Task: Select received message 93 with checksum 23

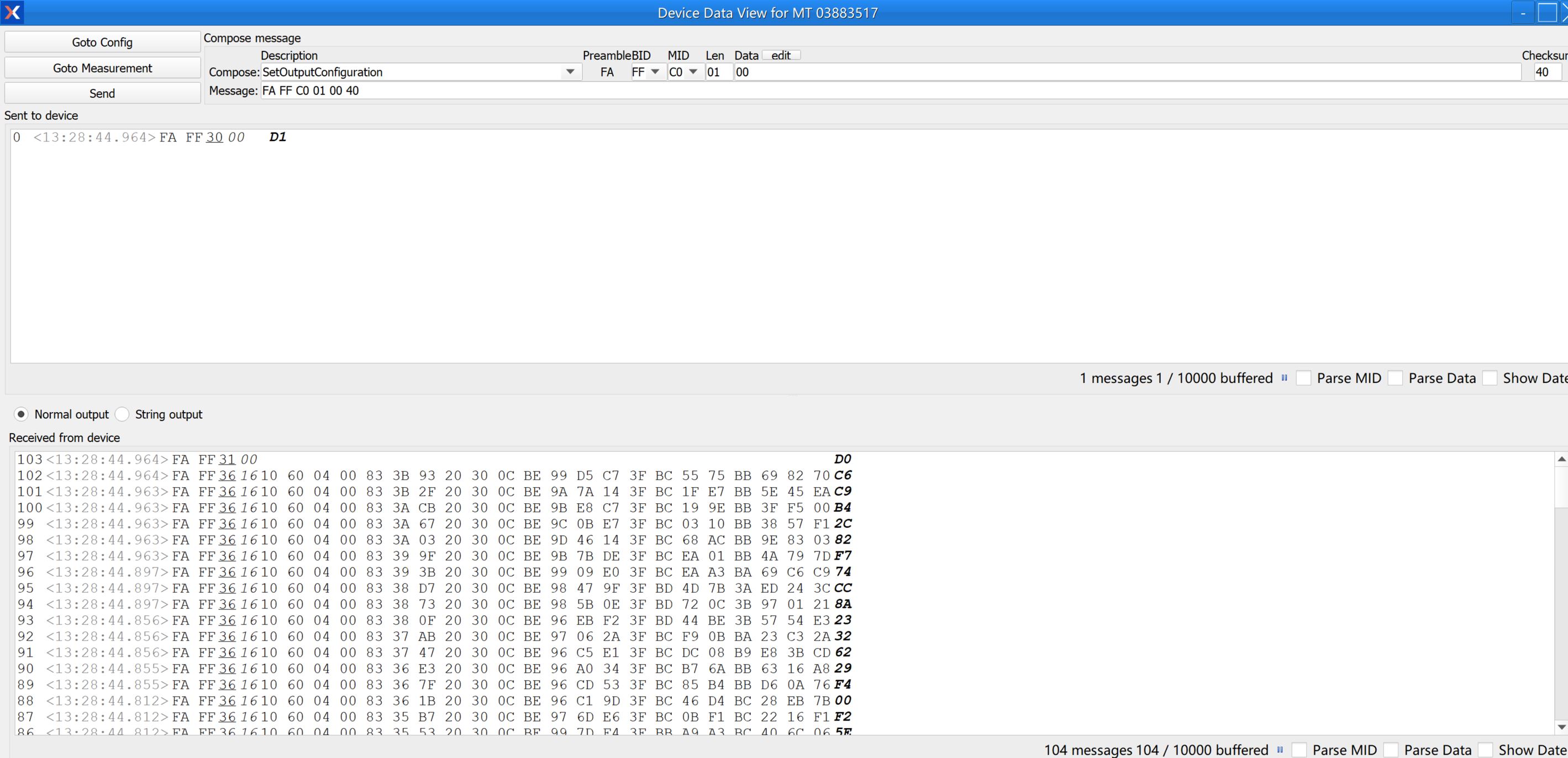Action: pos(434,620)
